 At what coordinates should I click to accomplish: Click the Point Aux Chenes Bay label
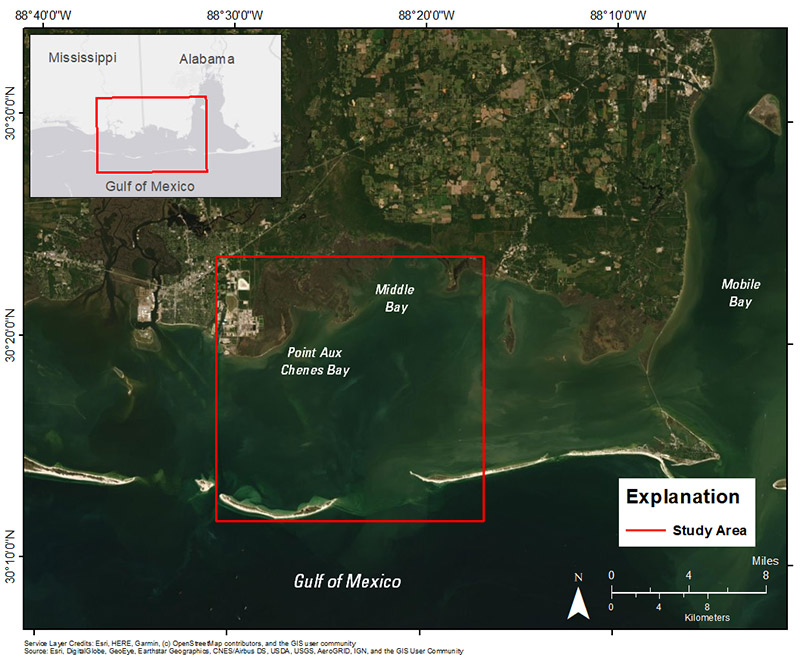315,360
